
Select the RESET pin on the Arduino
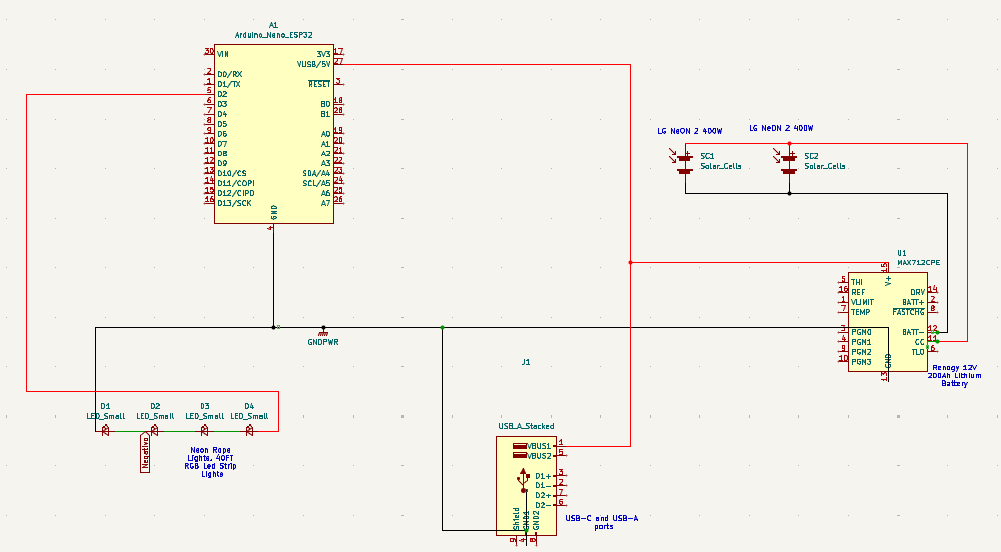click(x=319, y=84)
